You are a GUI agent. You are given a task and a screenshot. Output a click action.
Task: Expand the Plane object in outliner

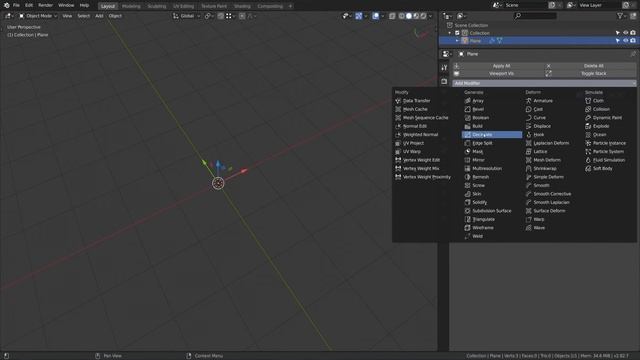click(x=457, y=41)
